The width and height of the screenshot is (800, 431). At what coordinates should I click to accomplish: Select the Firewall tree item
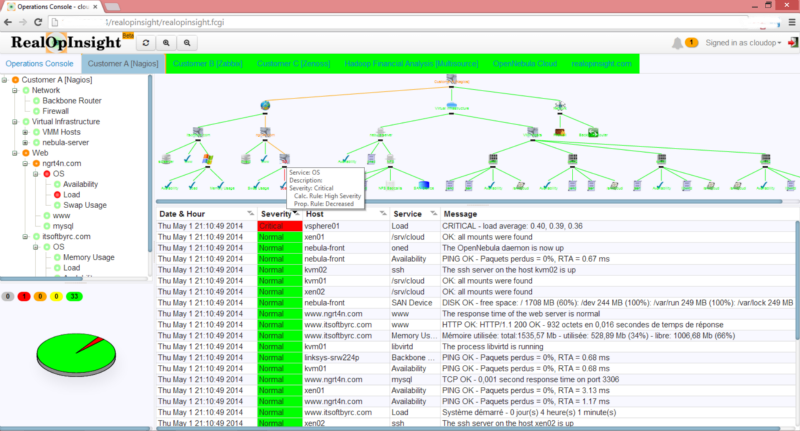(56, 111)
